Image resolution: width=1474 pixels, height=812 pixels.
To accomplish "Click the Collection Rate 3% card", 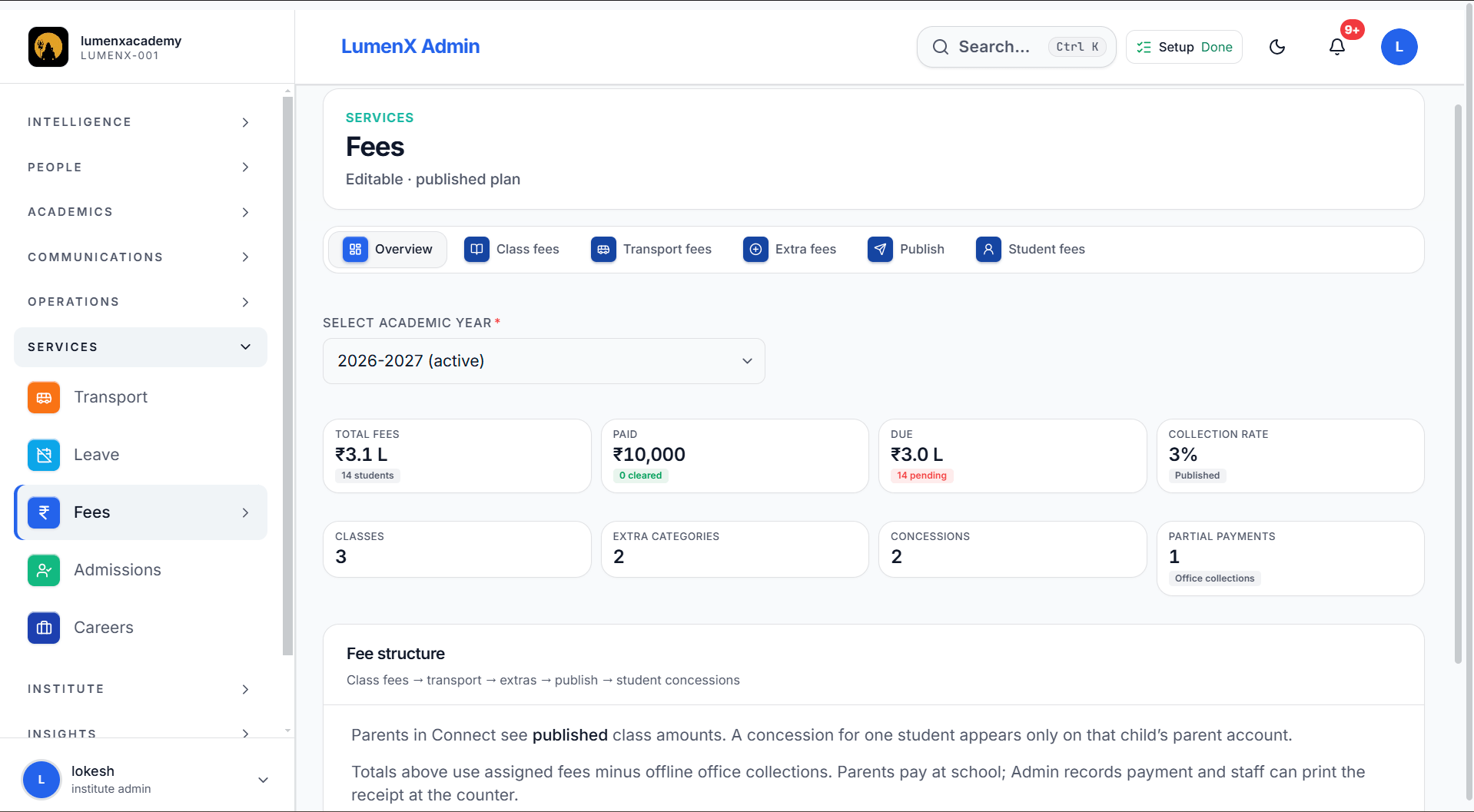I will coord(1290,456).
